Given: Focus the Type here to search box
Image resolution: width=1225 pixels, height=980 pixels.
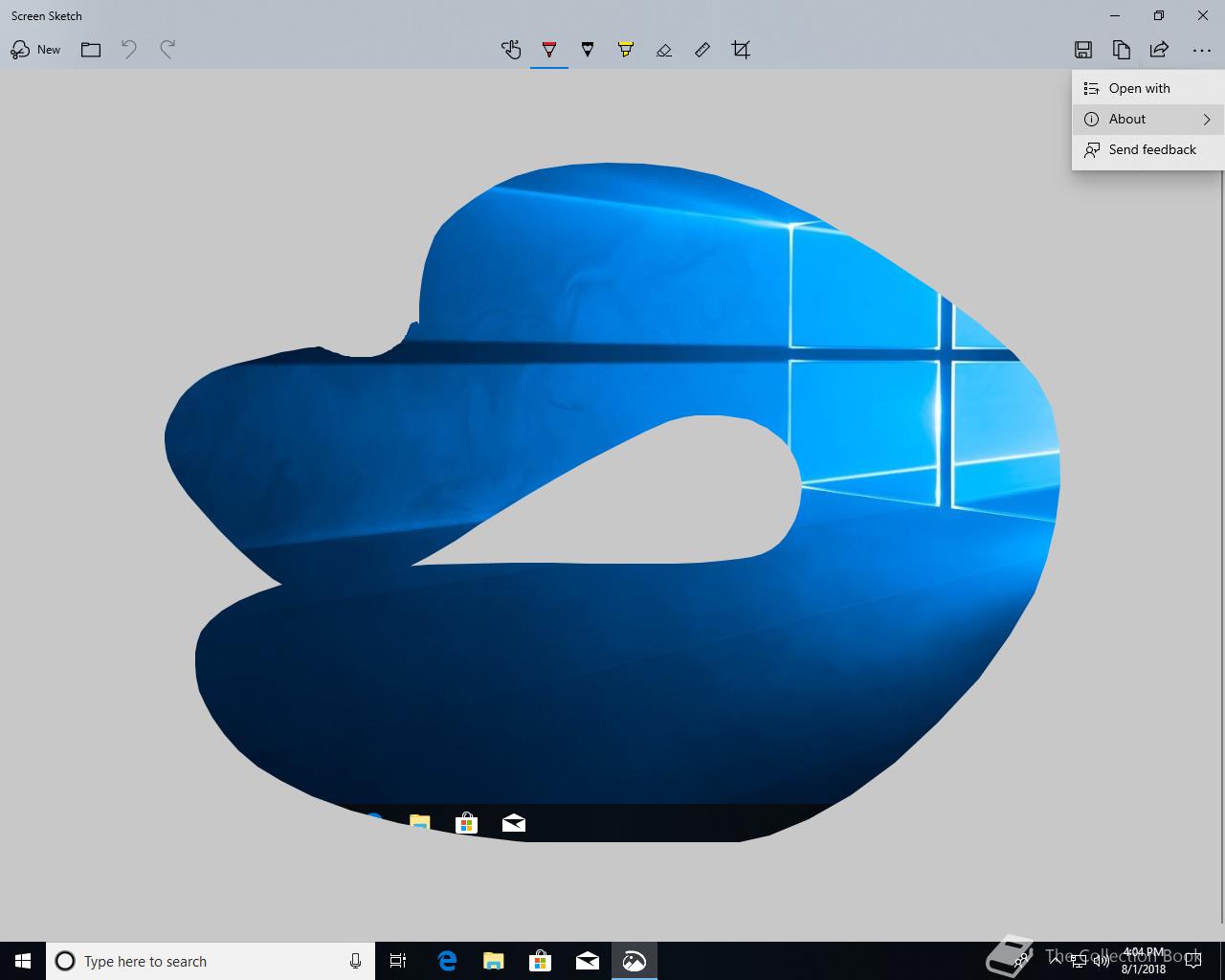Looking at the screenshot, I should (x=211, y=961).
